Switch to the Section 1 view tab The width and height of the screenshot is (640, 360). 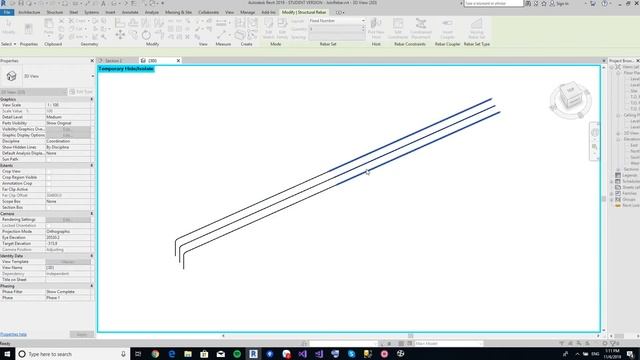(x=114, y=60)
